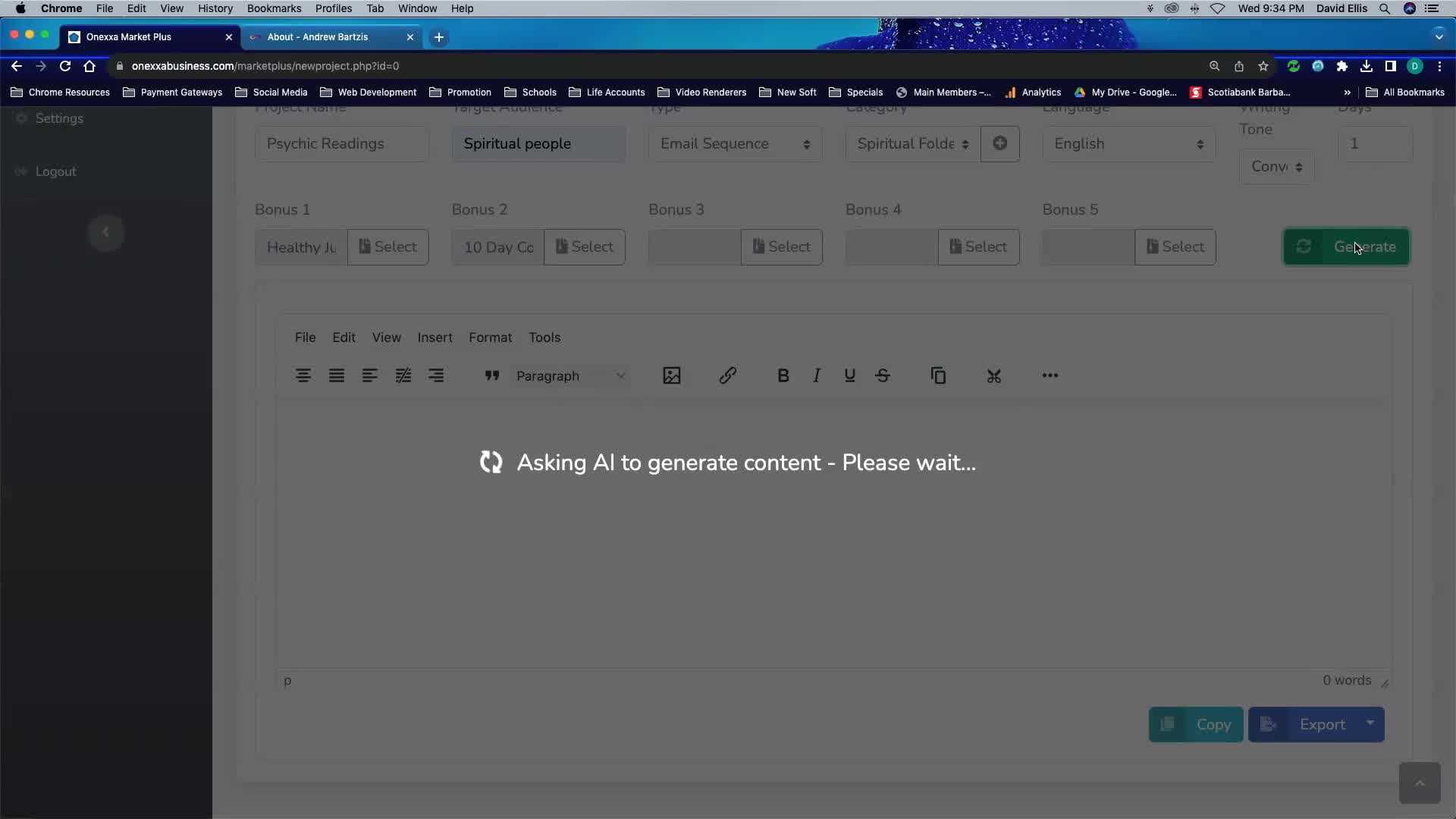The width and height of the screenshot is (1456, 819).
Task: Align text center in editor
Action: (x=303, y=375)
